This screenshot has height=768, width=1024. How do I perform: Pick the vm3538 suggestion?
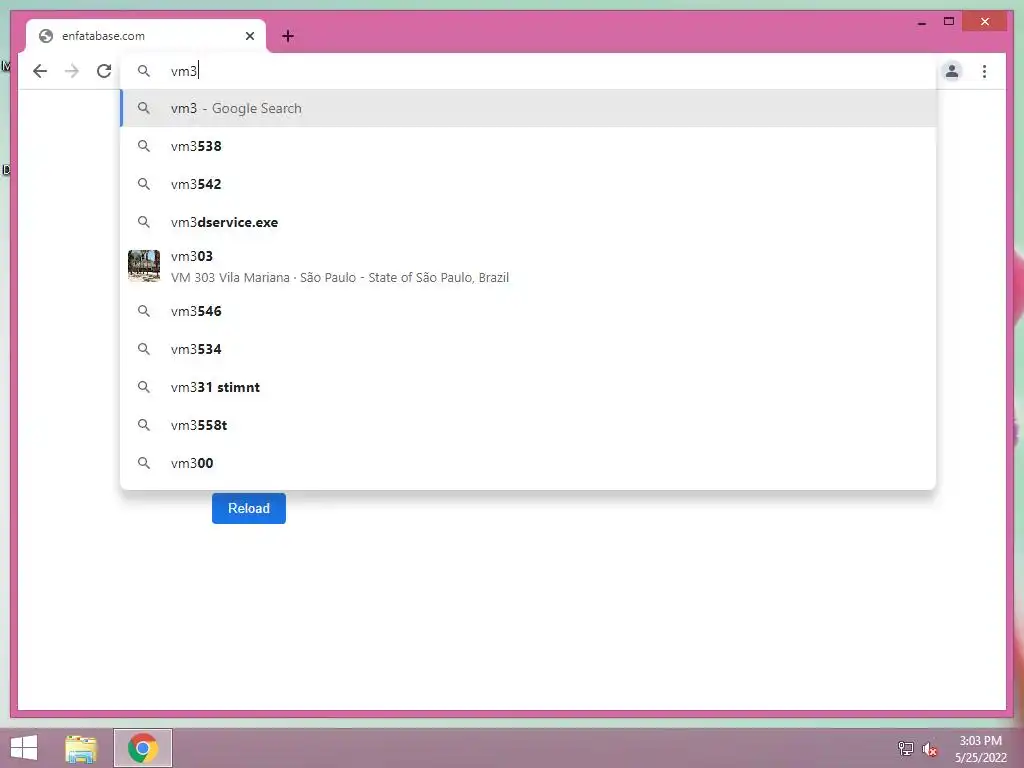[528, 146]
